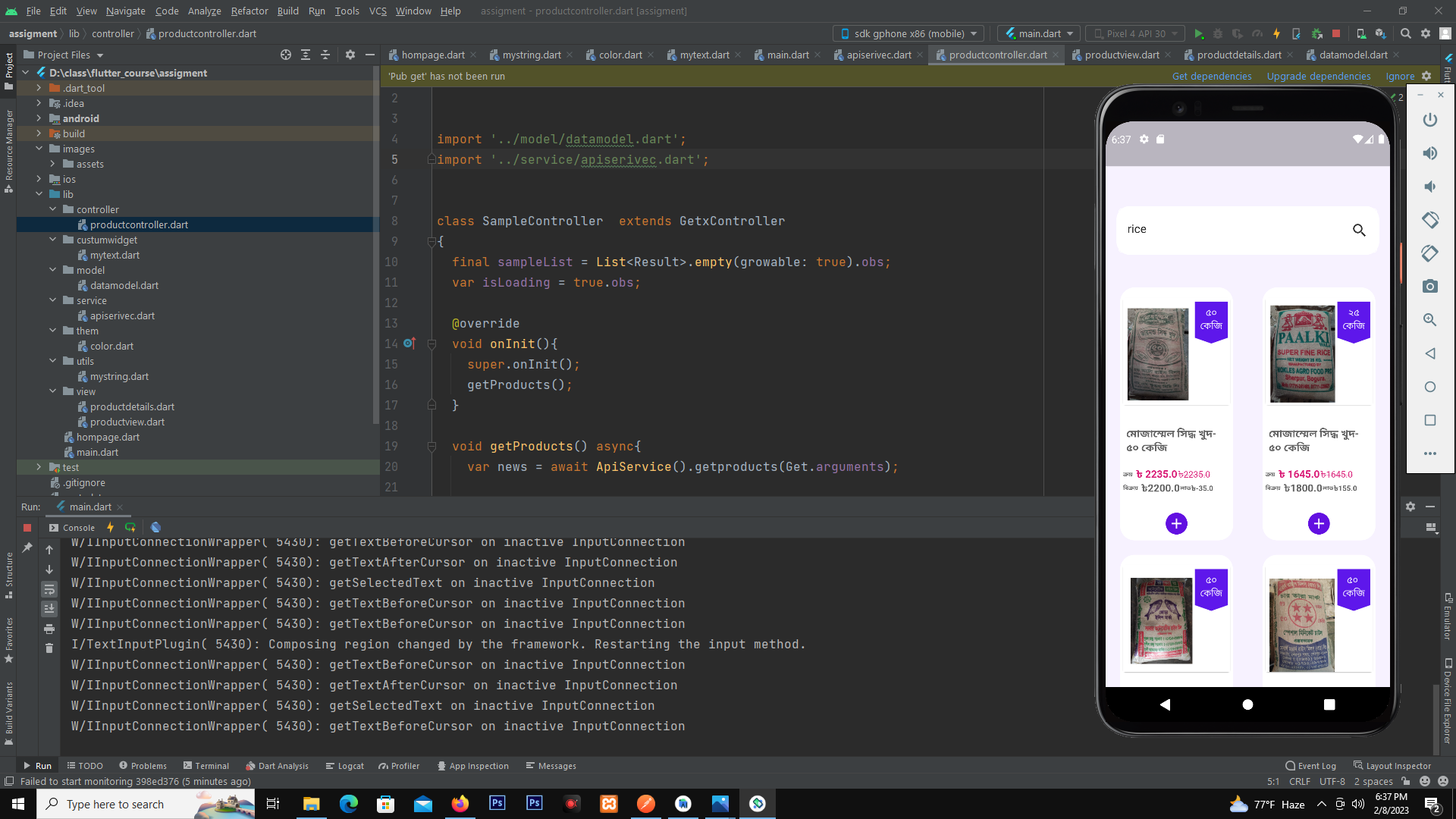The width and height of the screenshot is (1456, 819).
Task: Expand the android folder in project tree
Action: (39, 119)
